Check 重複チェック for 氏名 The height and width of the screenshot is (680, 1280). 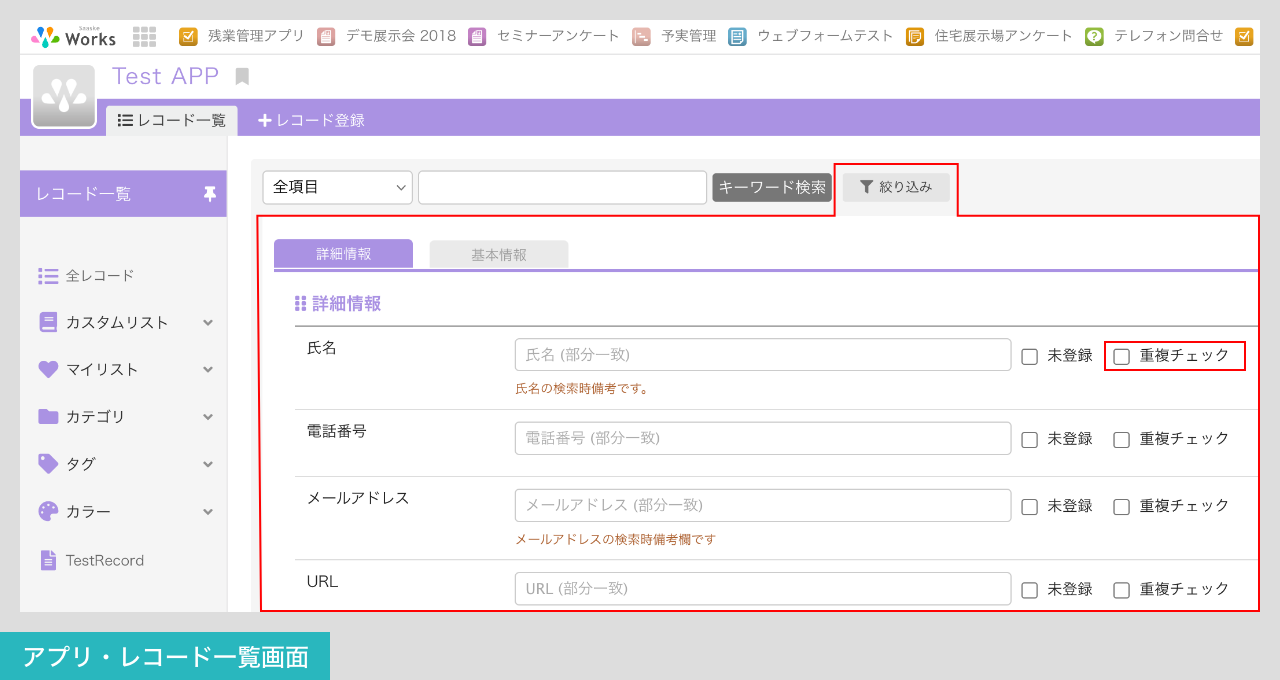[1121, 356]
